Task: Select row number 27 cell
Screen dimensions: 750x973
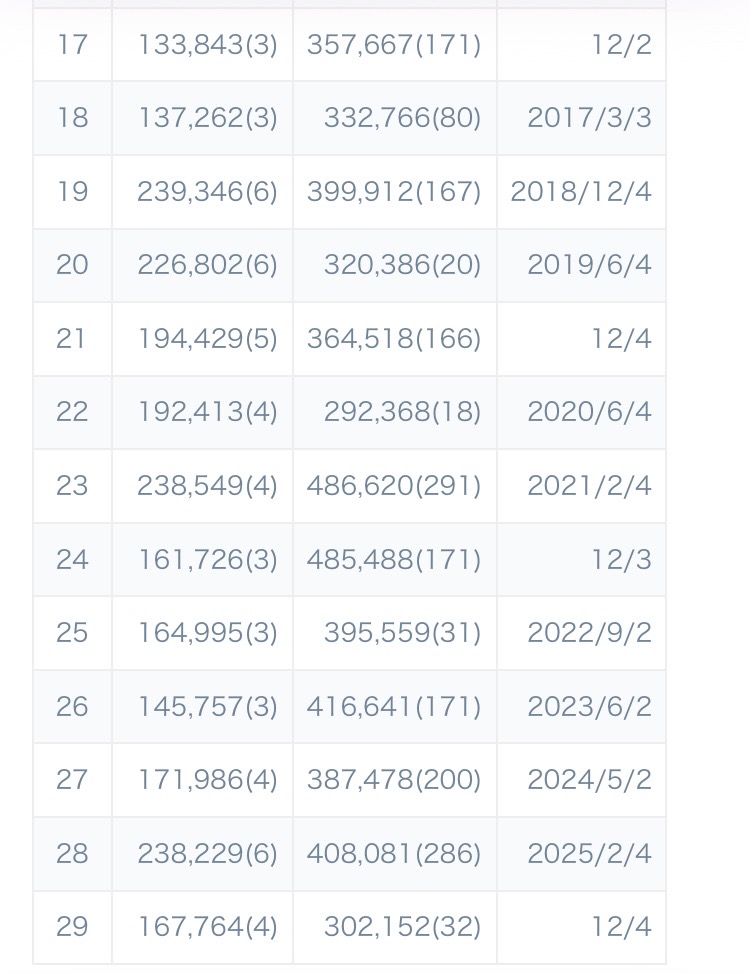Action: 72,780
